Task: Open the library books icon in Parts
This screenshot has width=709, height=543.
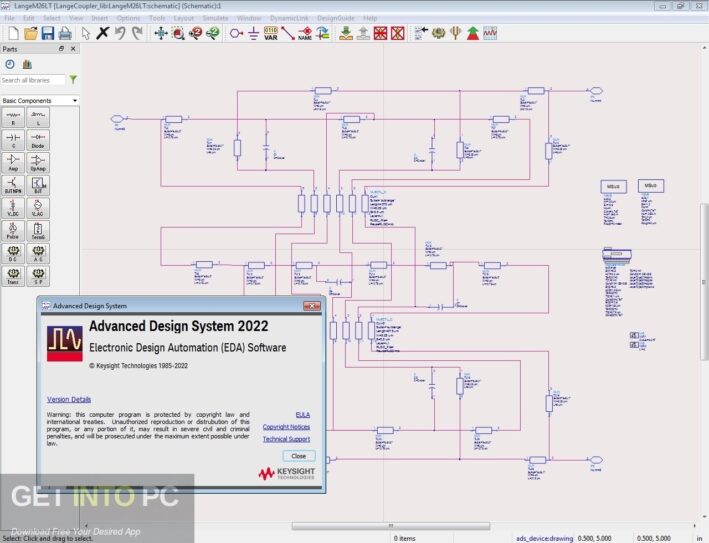Action: point(27,64)
